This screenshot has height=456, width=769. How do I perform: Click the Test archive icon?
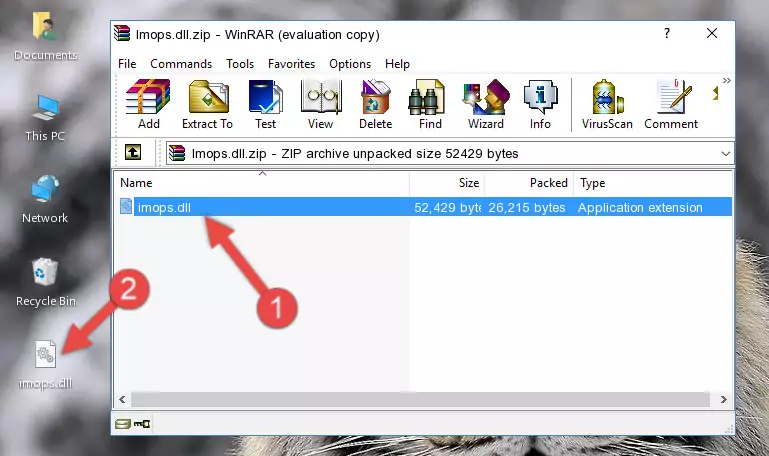coord(265,104)
